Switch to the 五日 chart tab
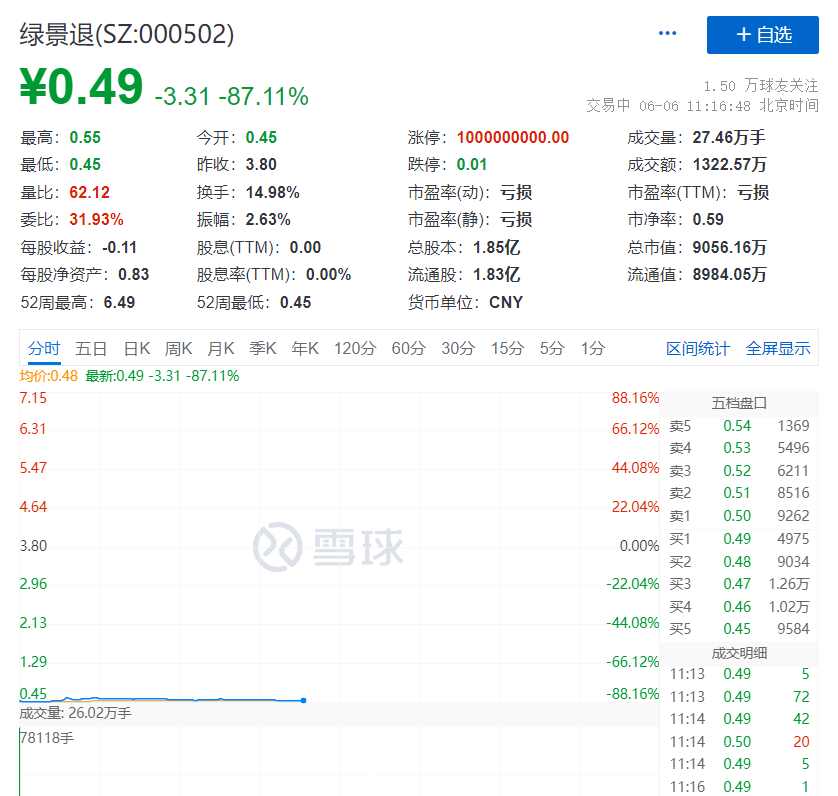The height and width of the screenshot is (796, 838). 91,349
